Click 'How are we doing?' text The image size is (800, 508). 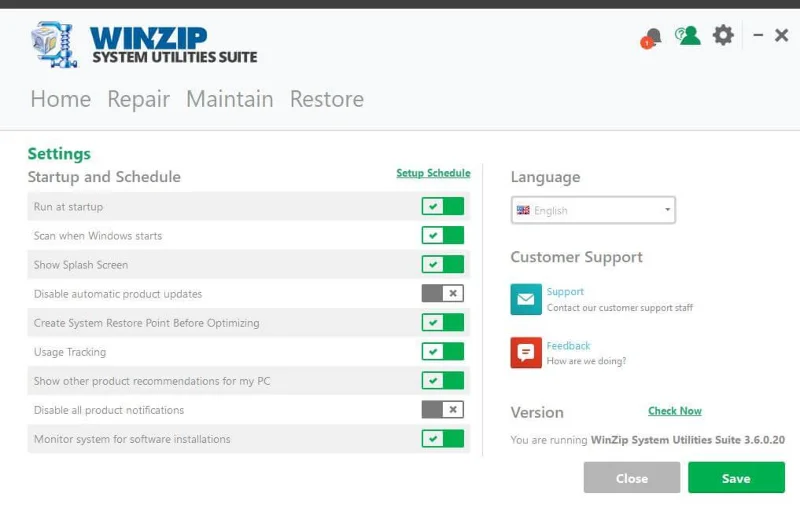[x=586, y=361]
